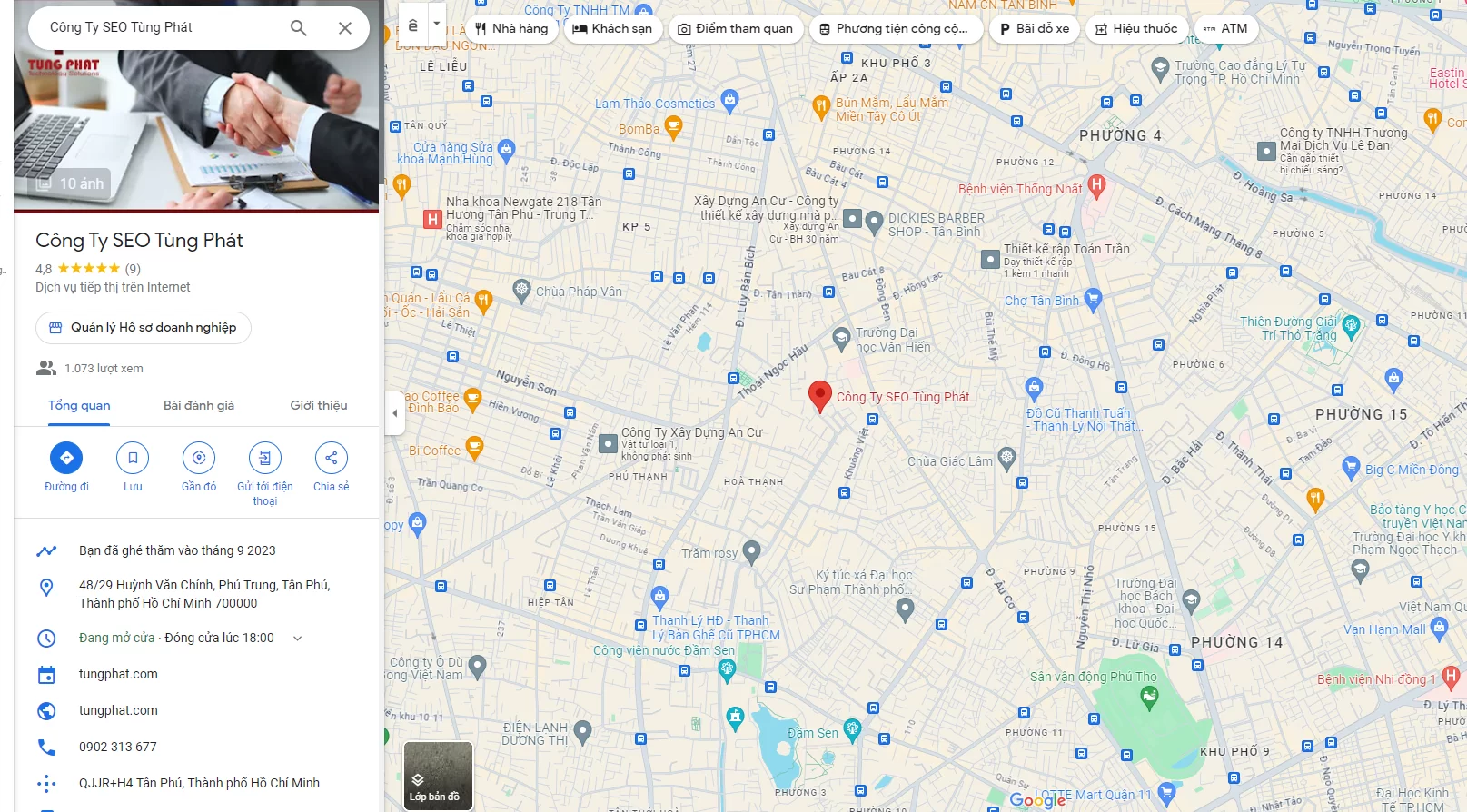
Task: Filter map by Khách sạn
Action: pos(612,29)
